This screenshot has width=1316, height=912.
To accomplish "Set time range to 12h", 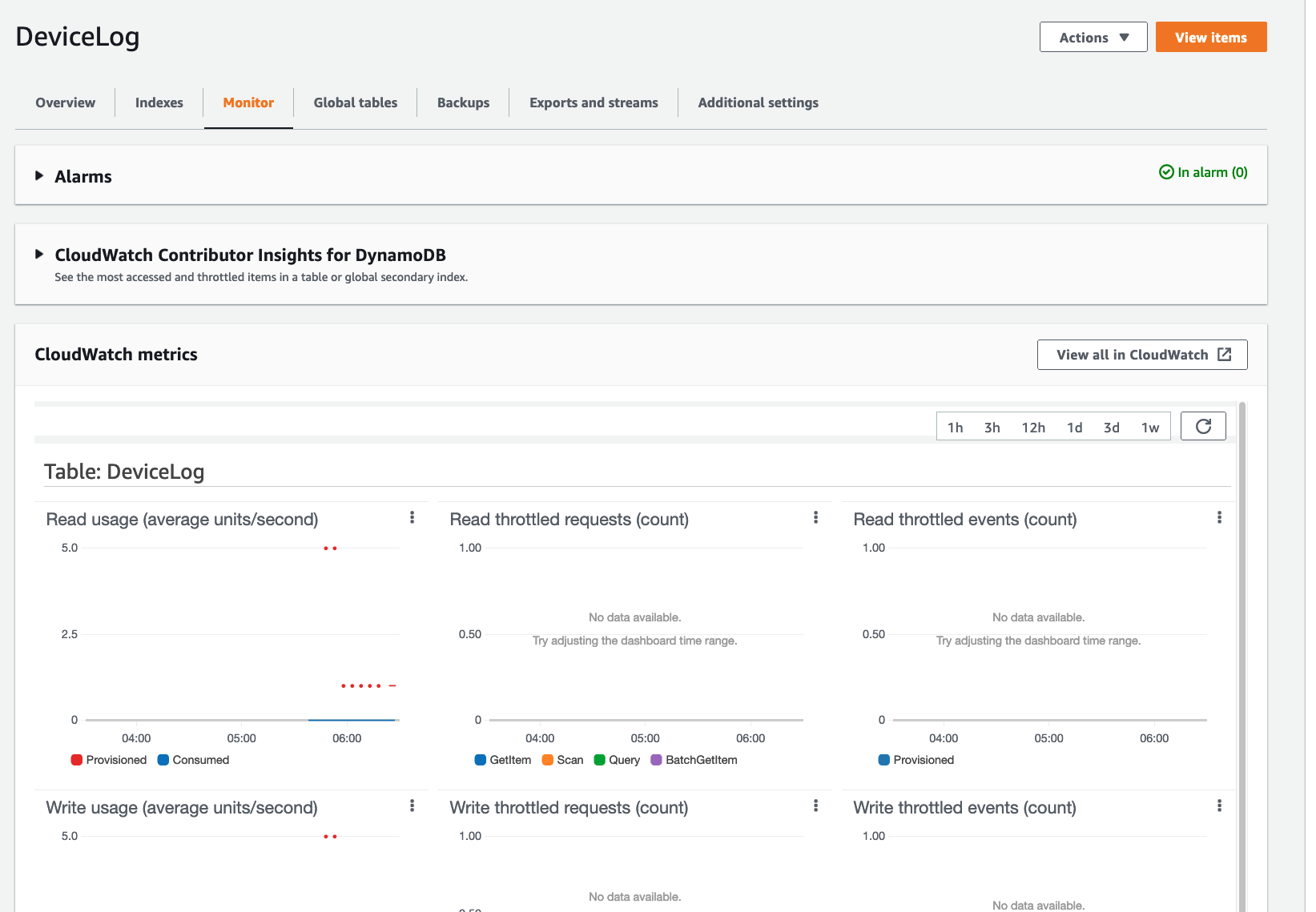I will point(1033,428).
